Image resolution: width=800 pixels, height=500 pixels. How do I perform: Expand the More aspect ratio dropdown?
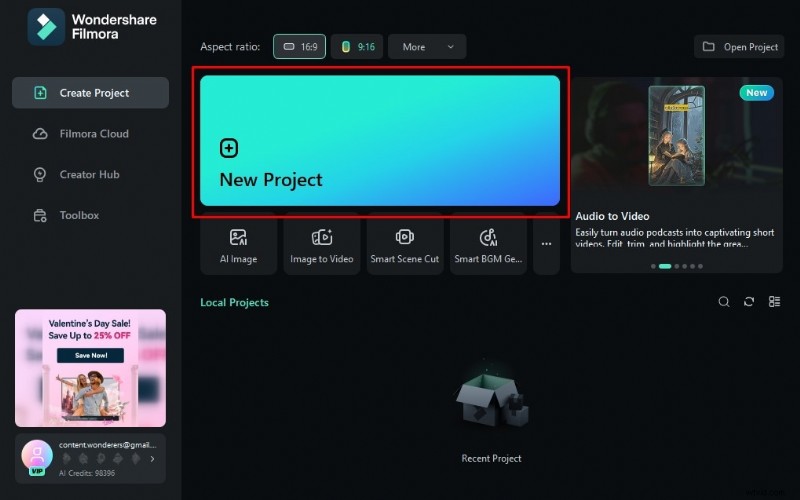click(x=427, y=47)
